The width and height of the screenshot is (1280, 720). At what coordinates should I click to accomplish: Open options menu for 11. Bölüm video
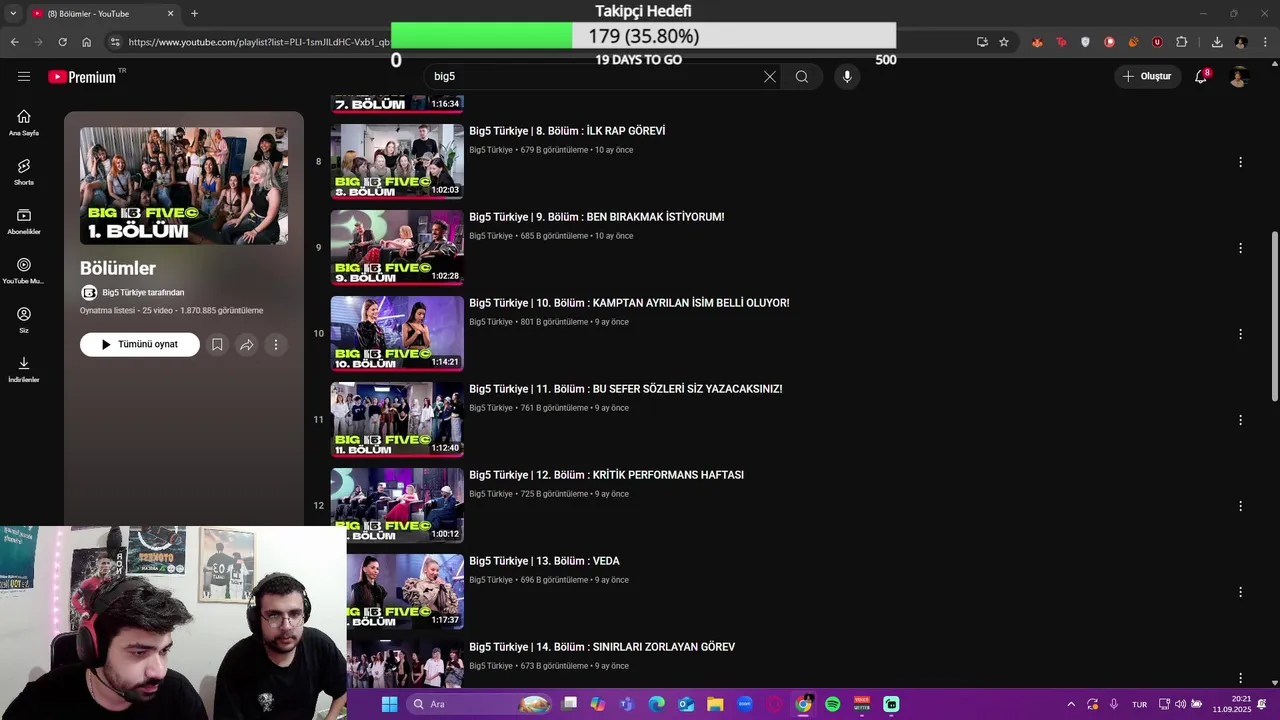1240,420
